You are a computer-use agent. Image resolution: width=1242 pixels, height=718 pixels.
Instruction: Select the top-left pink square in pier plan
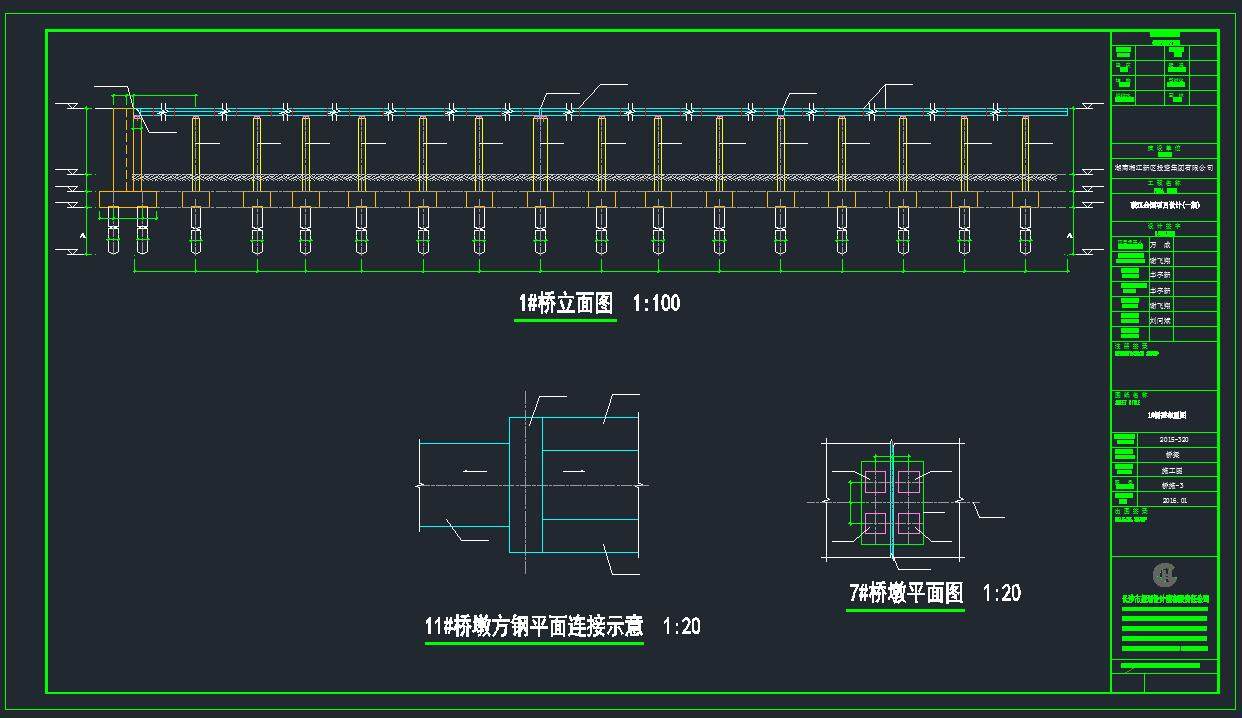coord(876,481)
